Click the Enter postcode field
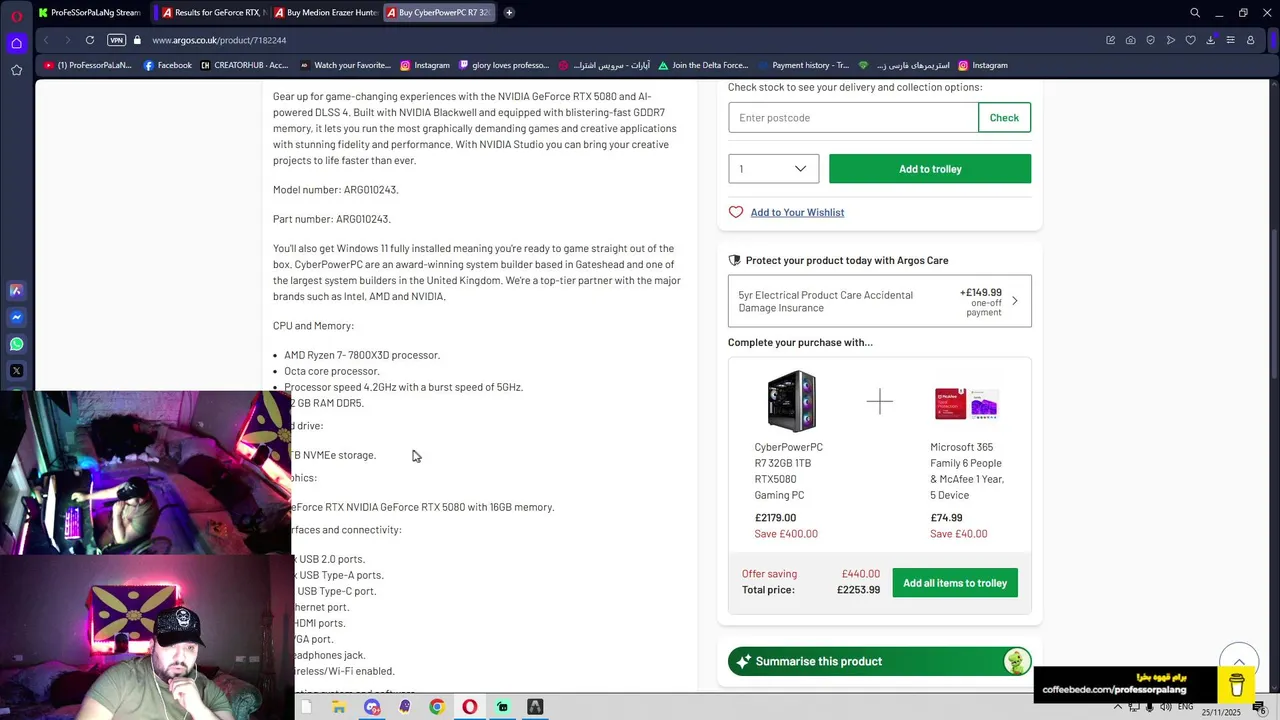 853,118
